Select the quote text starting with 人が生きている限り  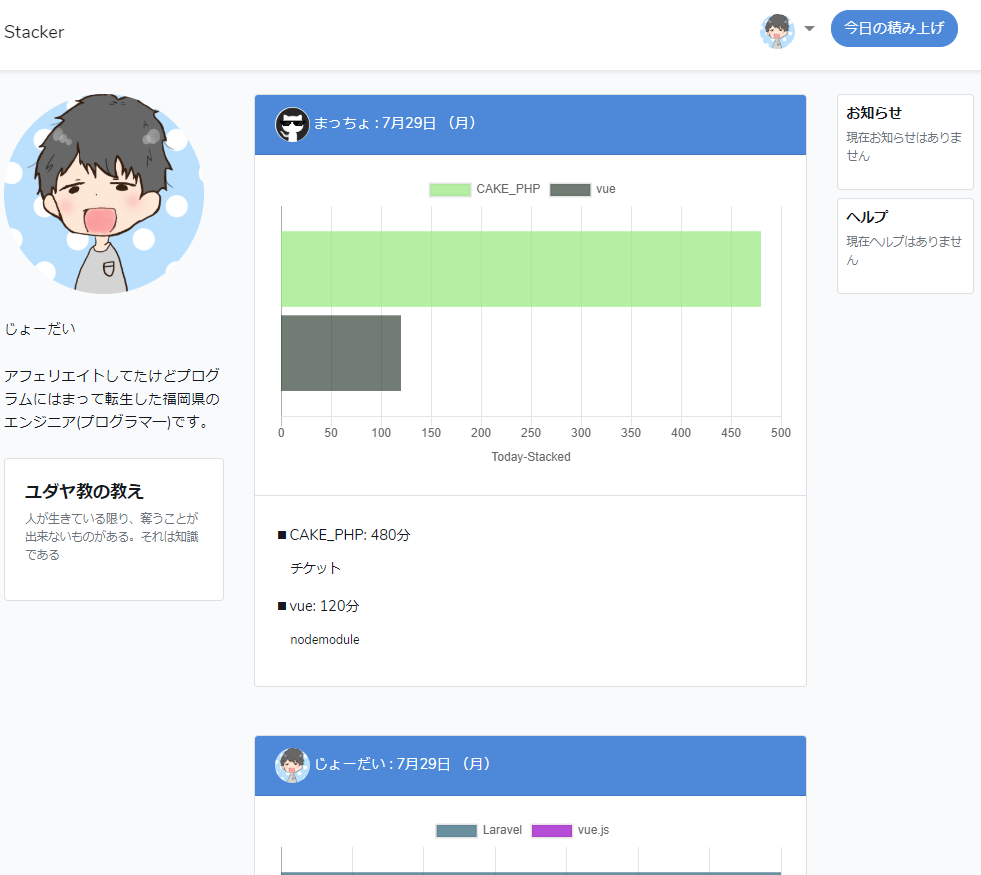(112, 537)
